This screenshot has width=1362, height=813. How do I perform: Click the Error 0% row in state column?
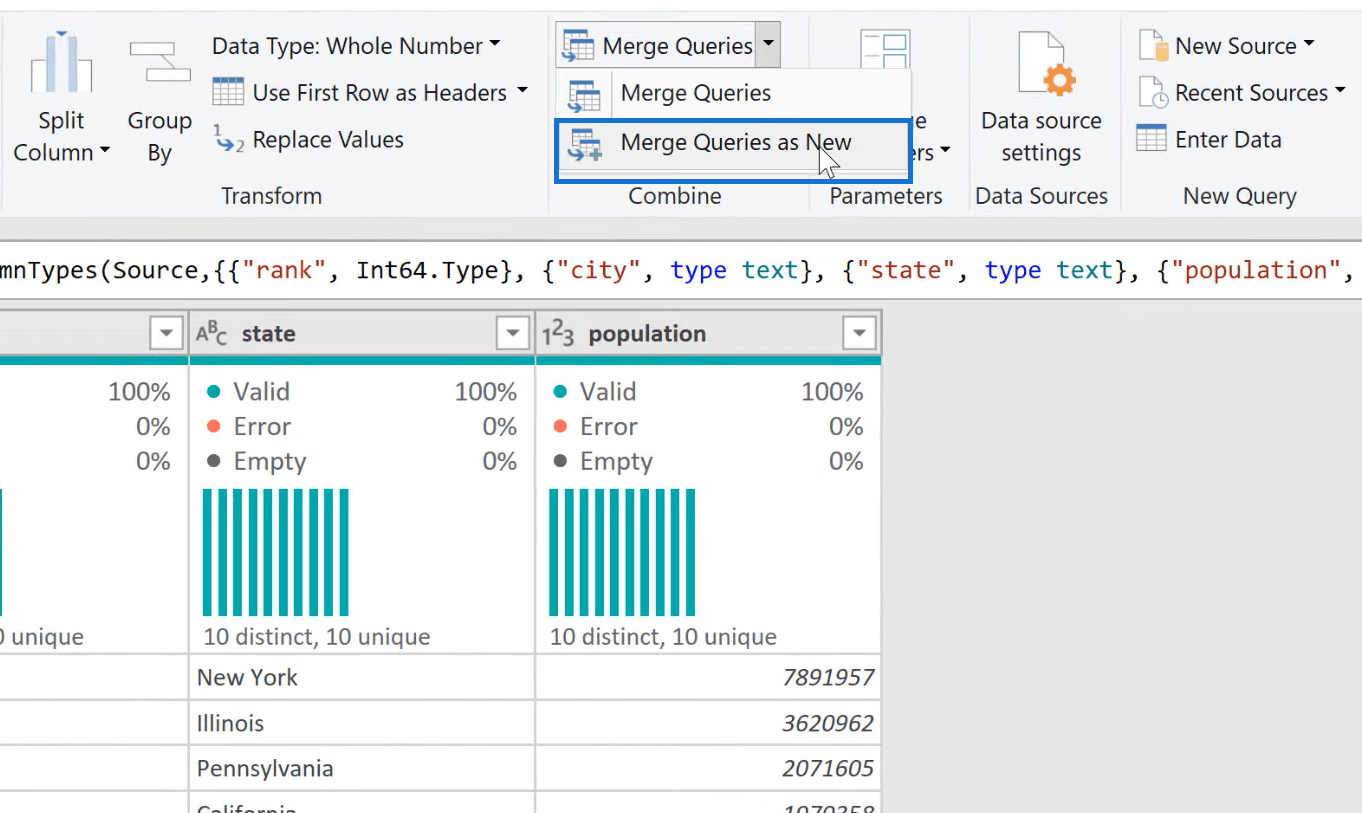point(361,427)
